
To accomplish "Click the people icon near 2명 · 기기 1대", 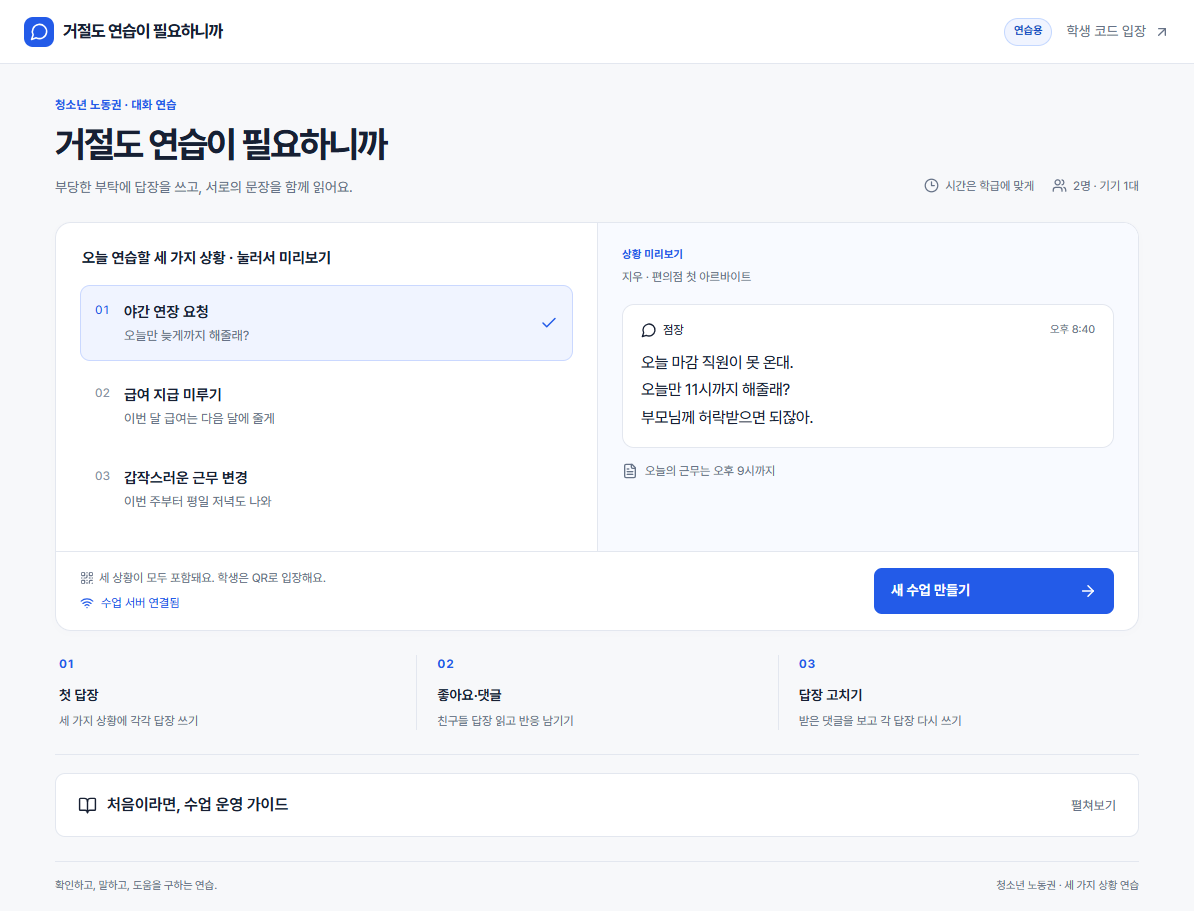I will coord(1058,186).
